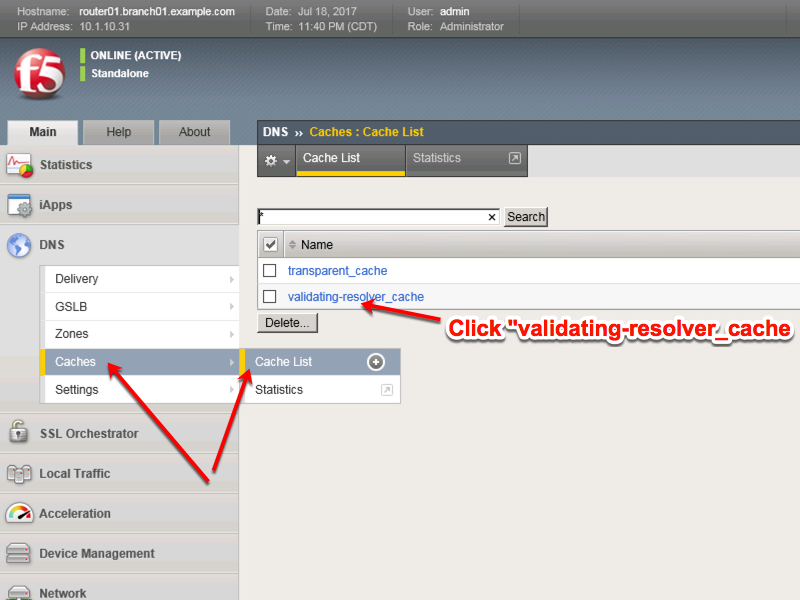This screenshot has height=600, width=800.
Task: Clear search field with the X icon
Action: tap(492, 217)
